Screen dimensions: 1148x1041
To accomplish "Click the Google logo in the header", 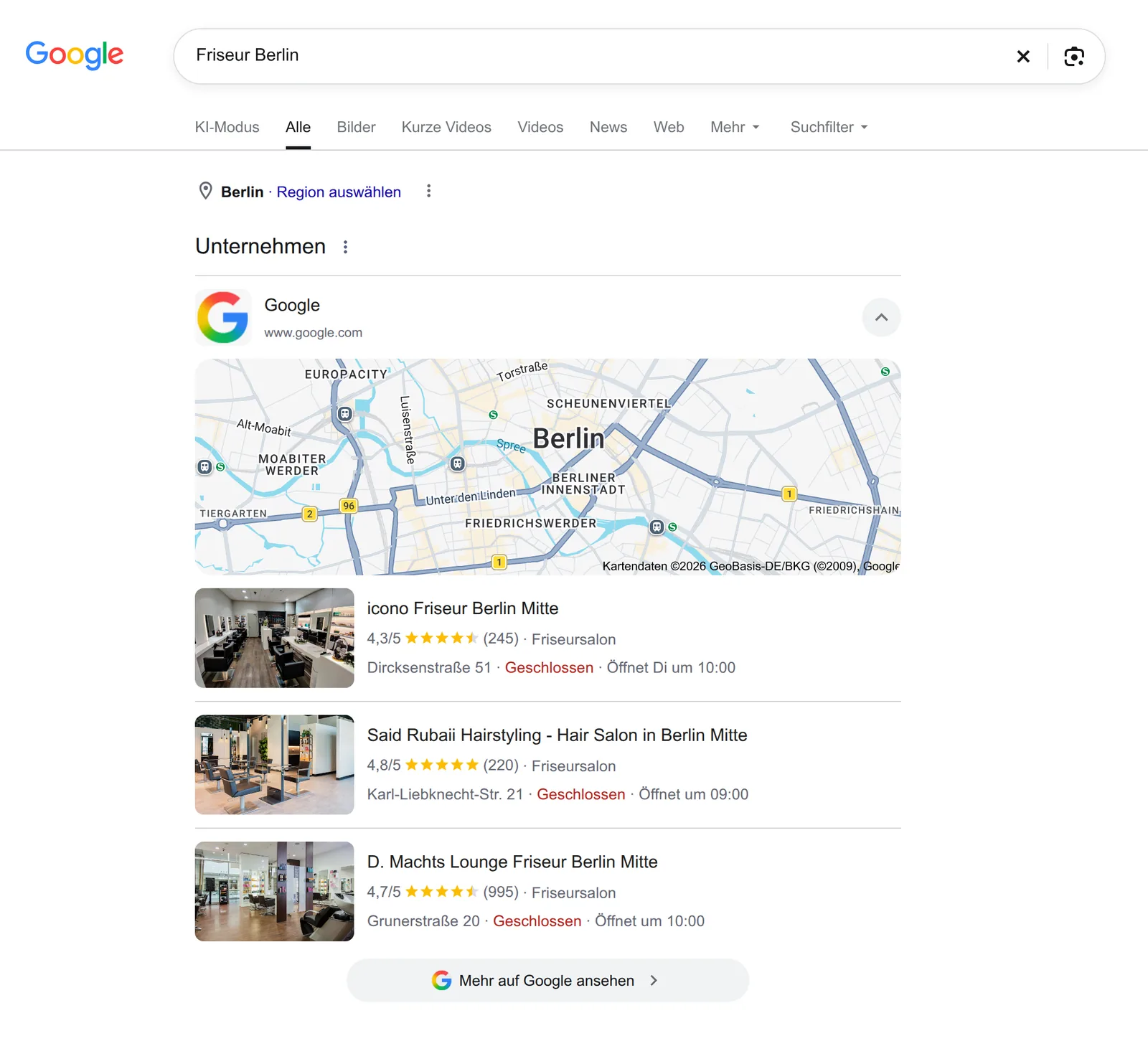I will (x=75, y=55).
